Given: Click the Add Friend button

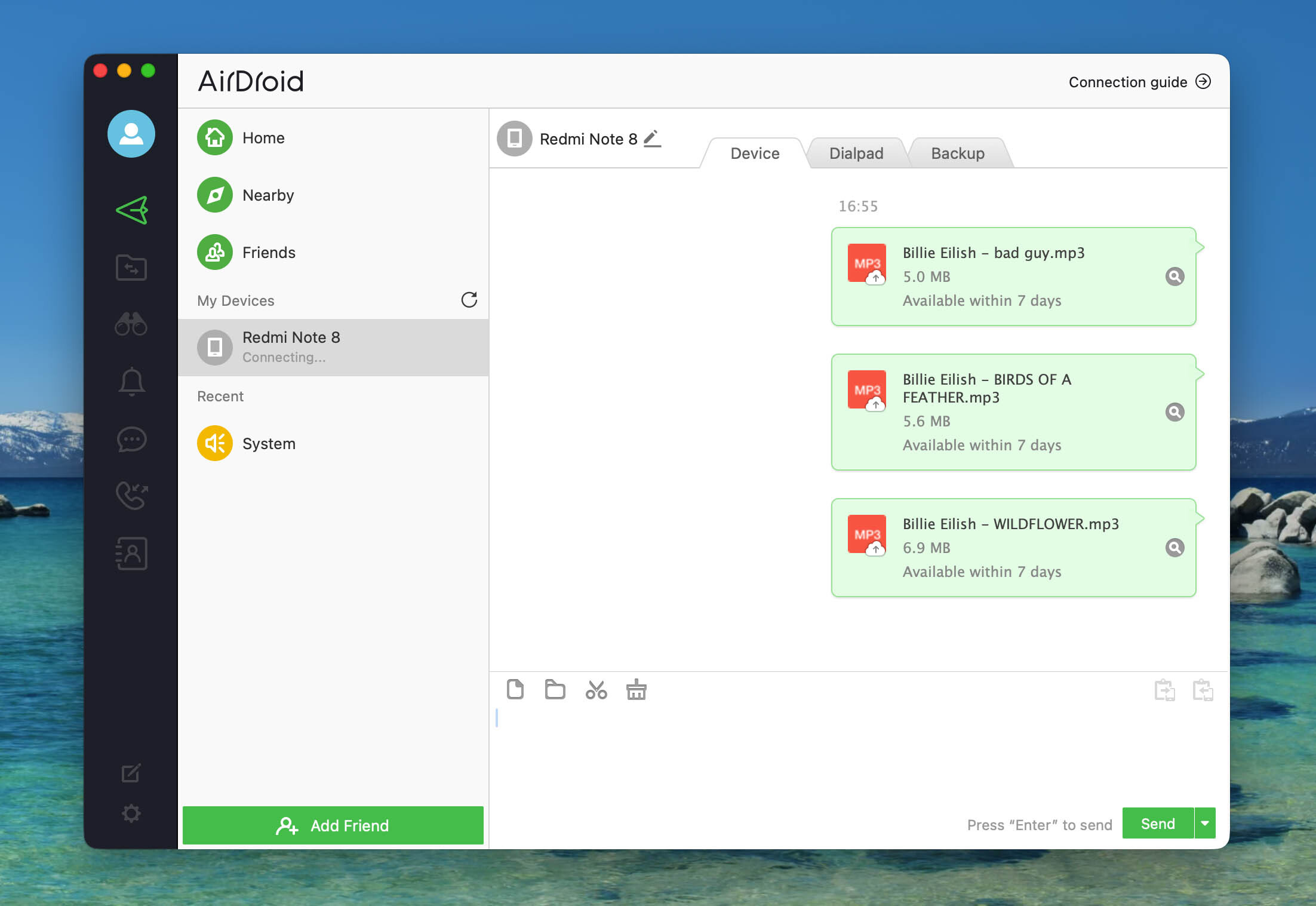Looking at the screenshot, I should (x=333, y=825).
